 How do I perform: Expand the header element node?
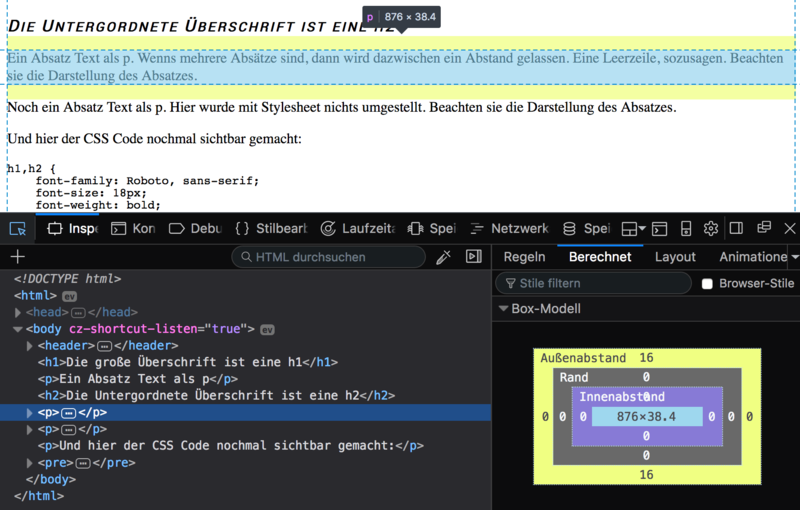click(x=30, y=346)
